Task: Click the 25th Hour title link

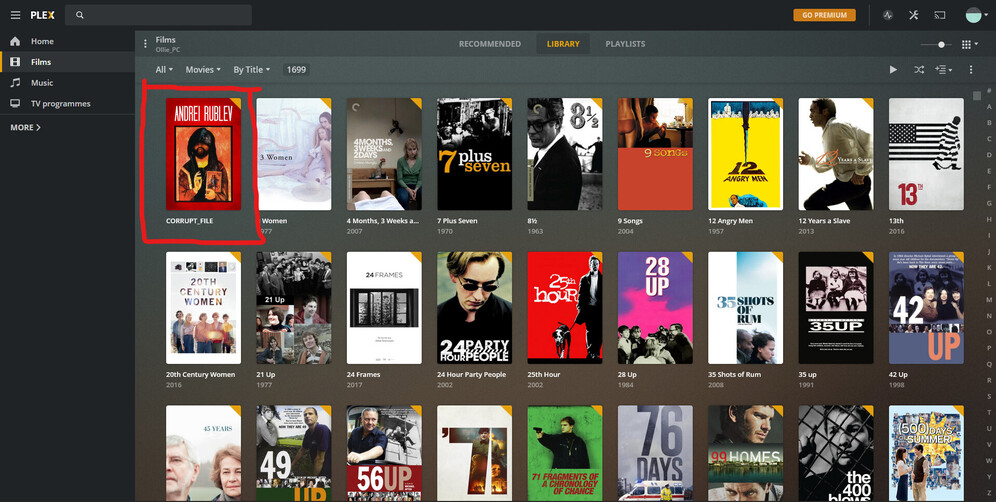Action: (x=544, y=375)
